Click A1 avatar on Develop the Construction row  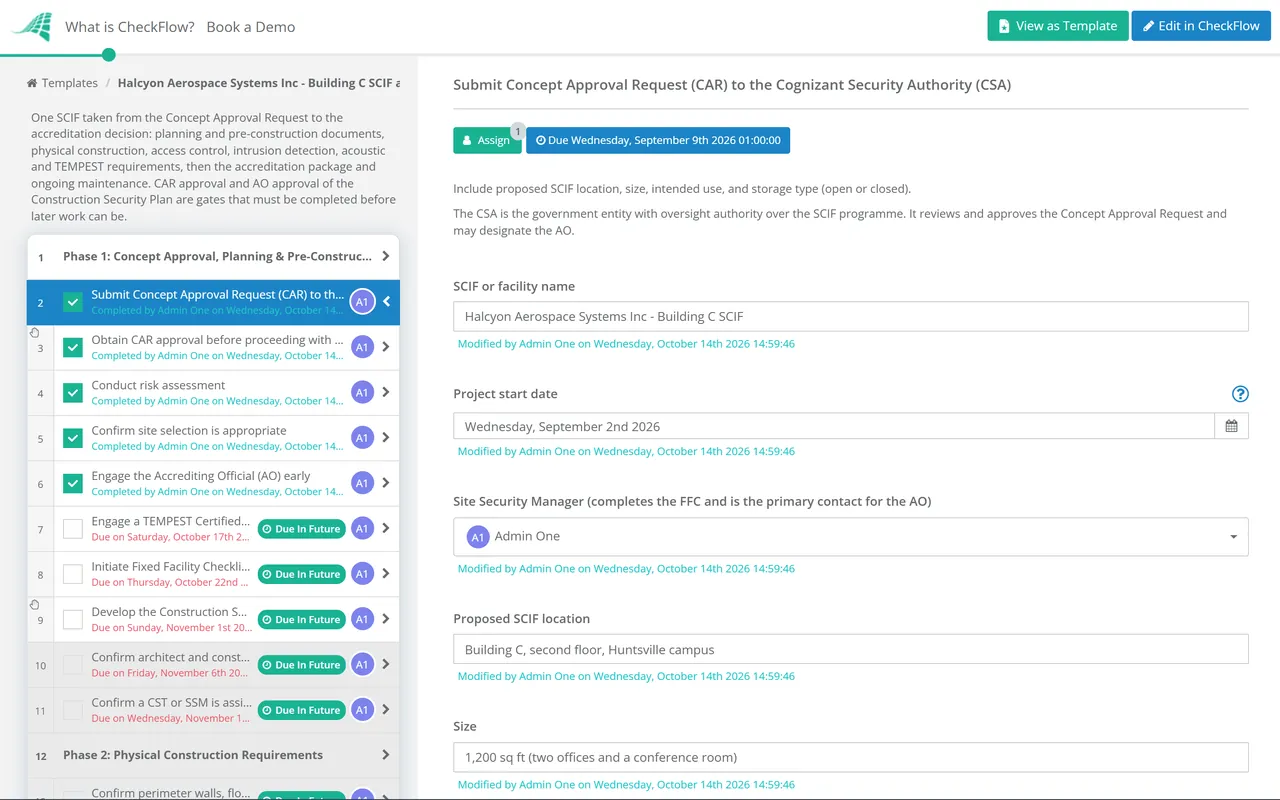tap(362, 619)
